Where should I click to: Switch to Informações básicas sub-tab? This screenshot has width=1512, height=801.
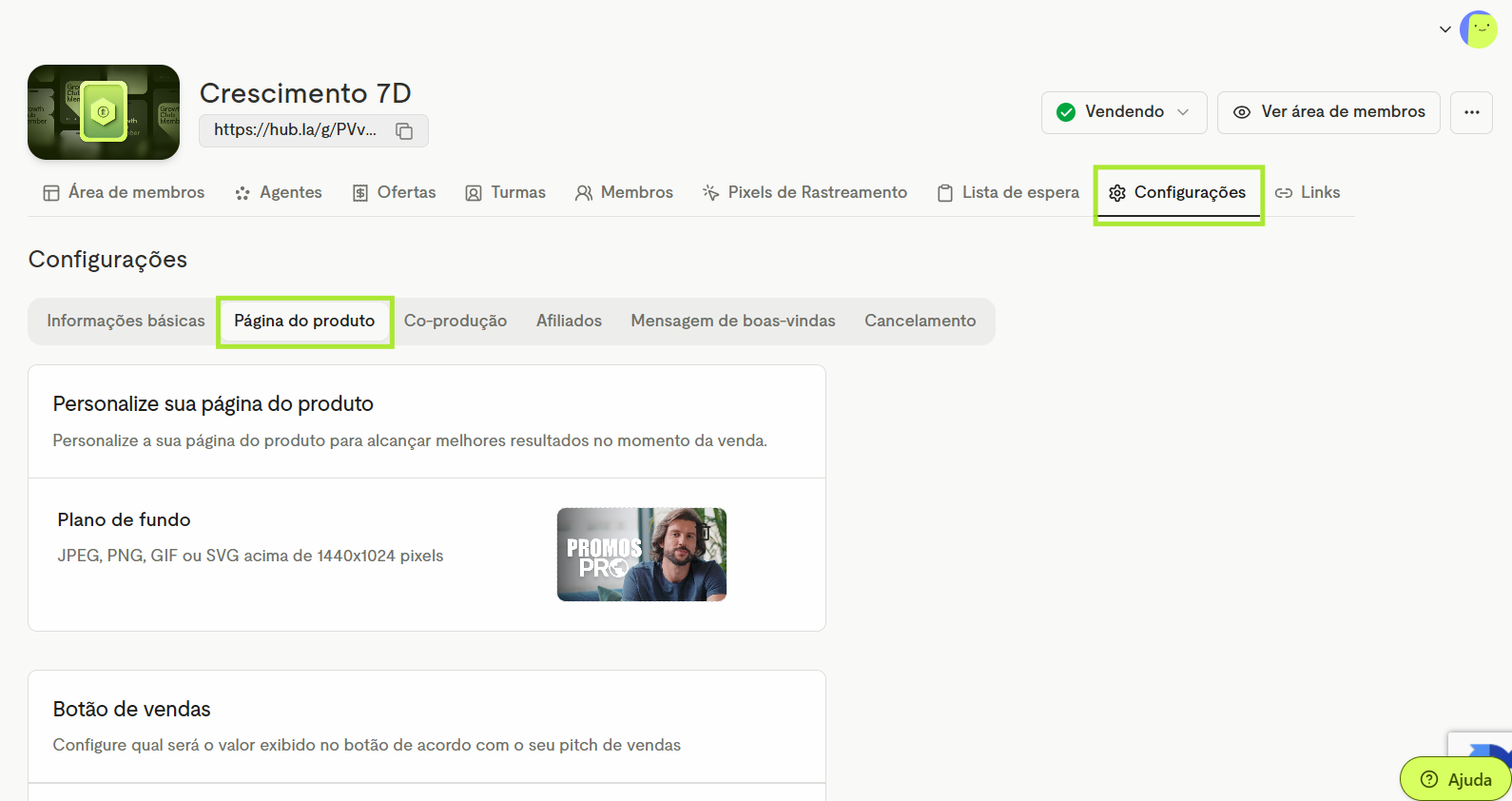[126, 321]
